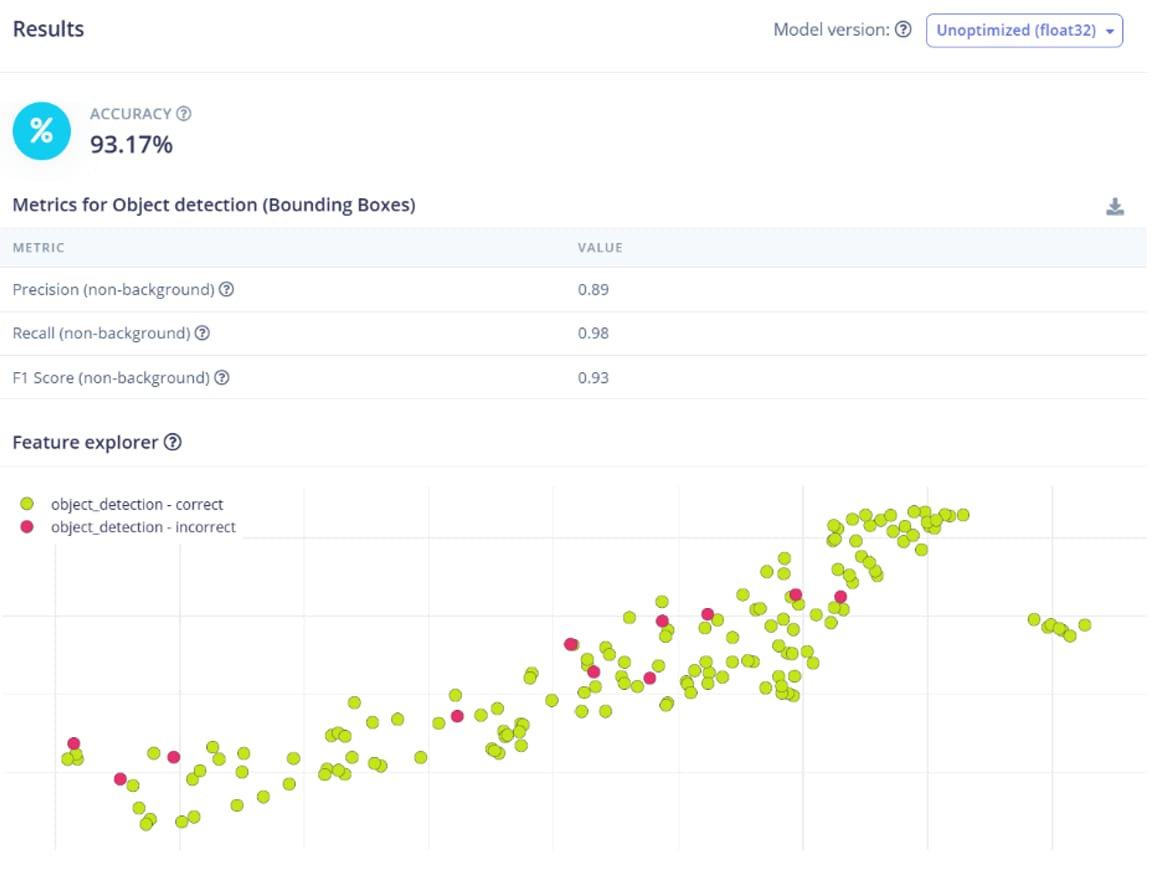Click the VALUE column header
The image size is (1159, 873).
click(600, 248)
